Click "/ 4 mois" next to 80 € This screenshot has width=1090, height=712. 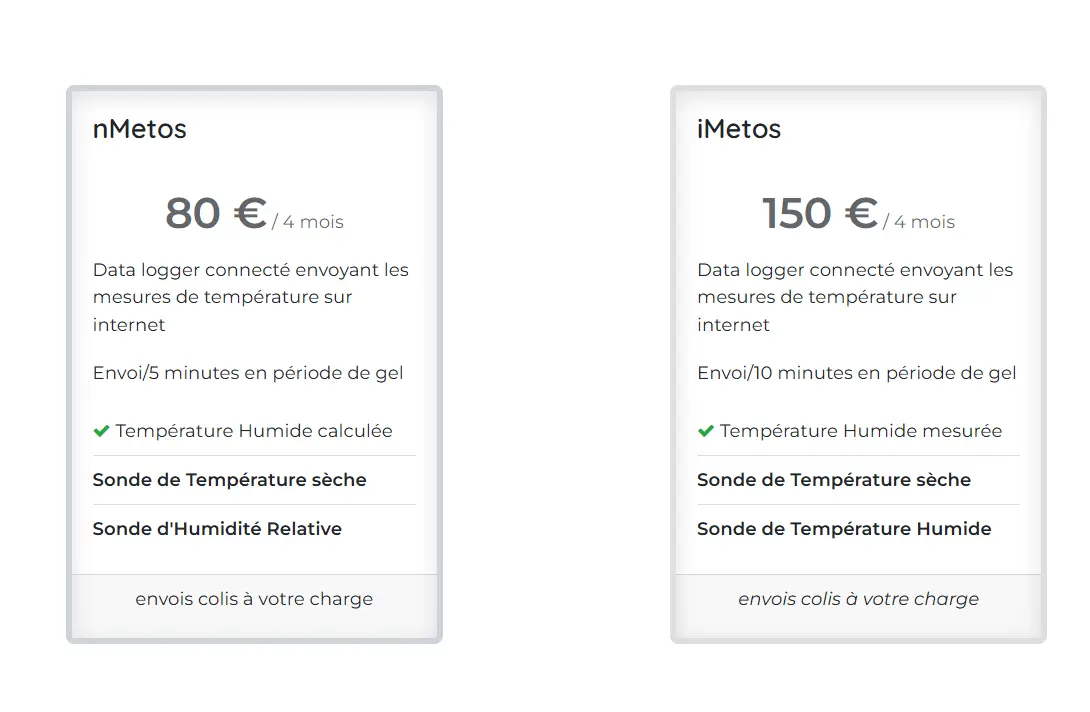[x=308, y=222]
